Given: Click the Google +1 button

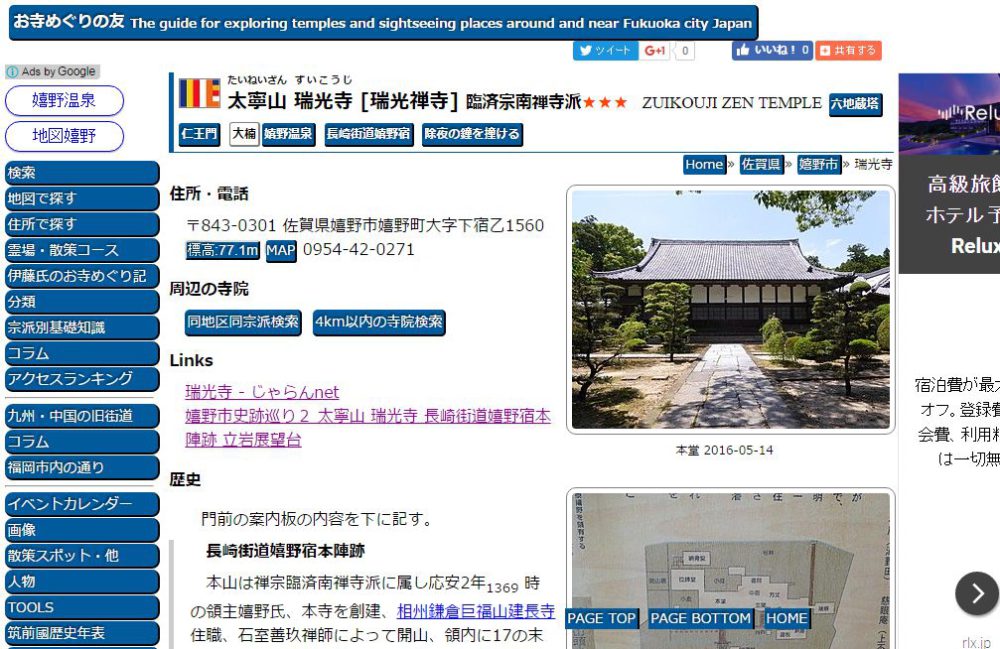Looking at the screenshot, I should pyautogui.click(x=654, y=50).
